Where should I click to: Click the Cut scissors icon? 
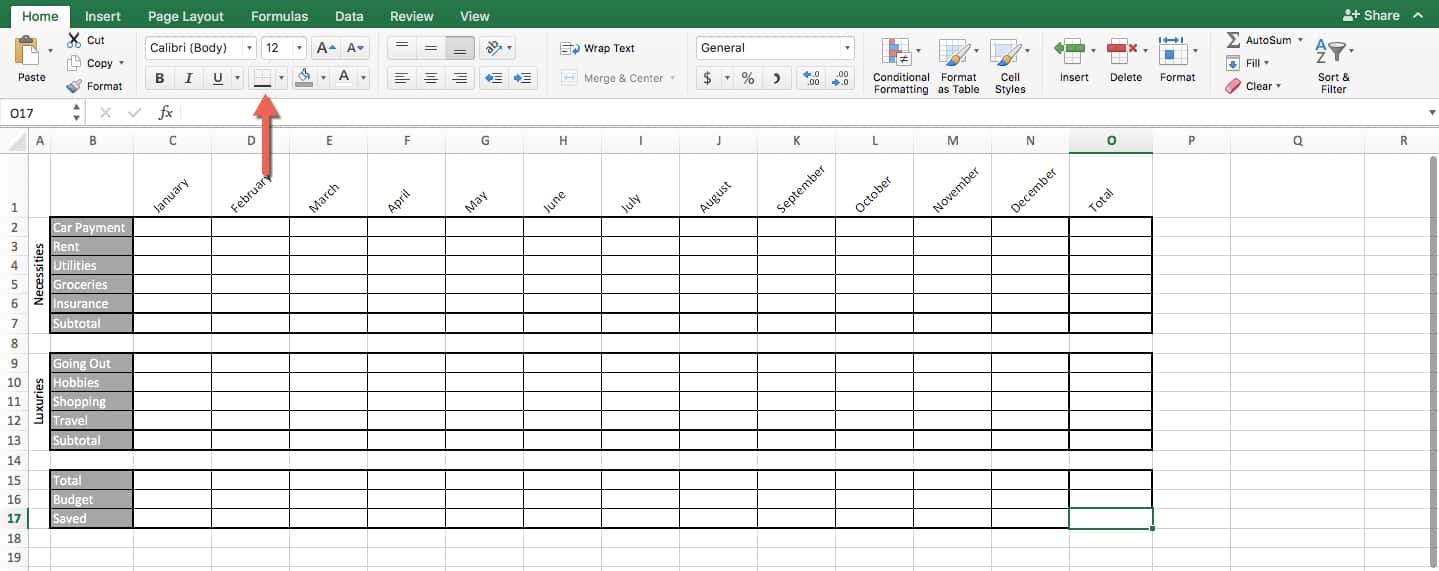click(74, 40)
